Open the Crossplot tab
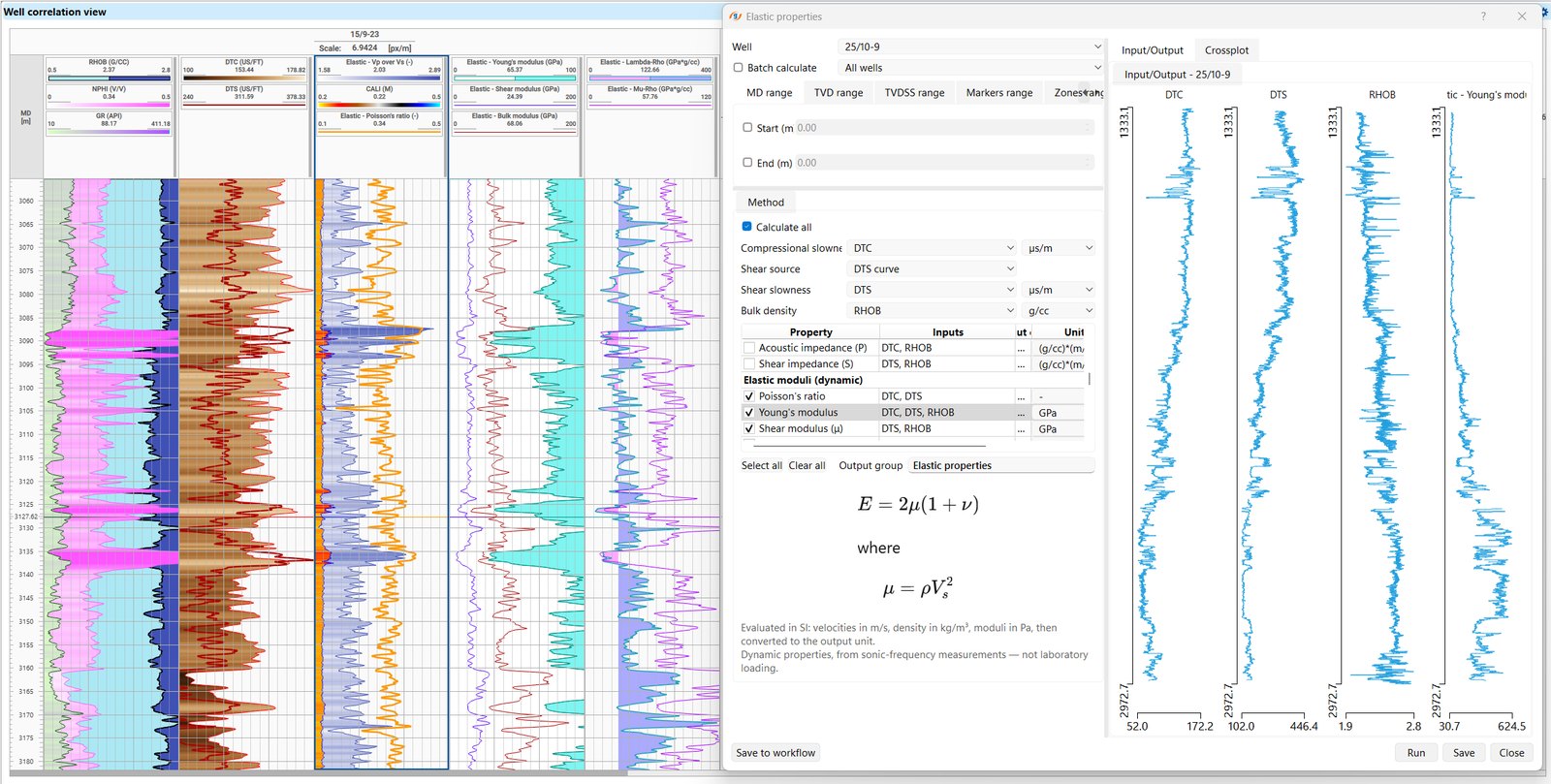 (1226, 50)
